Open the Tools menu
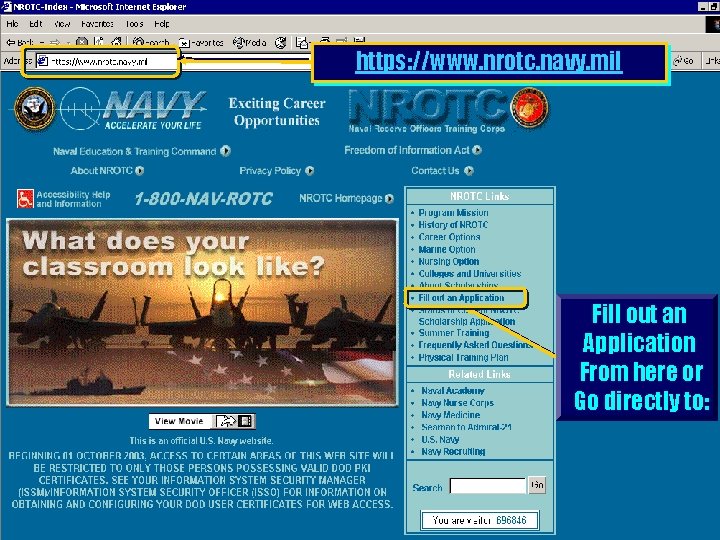The image size is (720, 540). click(135, 24)
